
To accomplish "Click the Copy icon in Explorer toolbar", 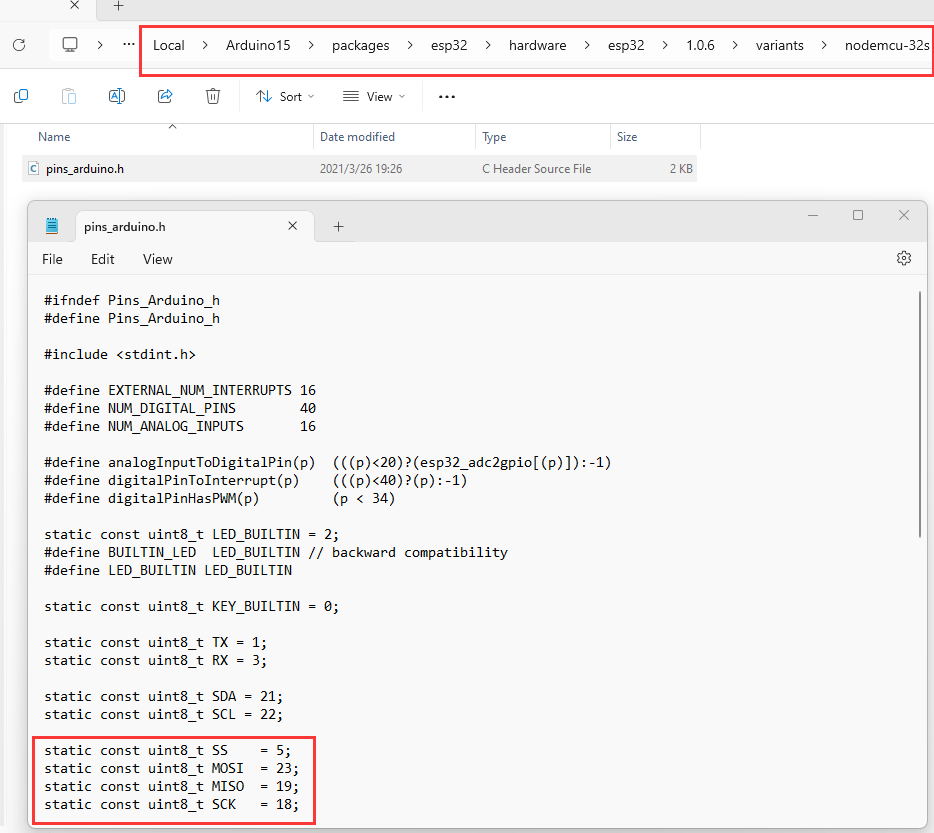I will pyautogui.click(x=21, y=96).
